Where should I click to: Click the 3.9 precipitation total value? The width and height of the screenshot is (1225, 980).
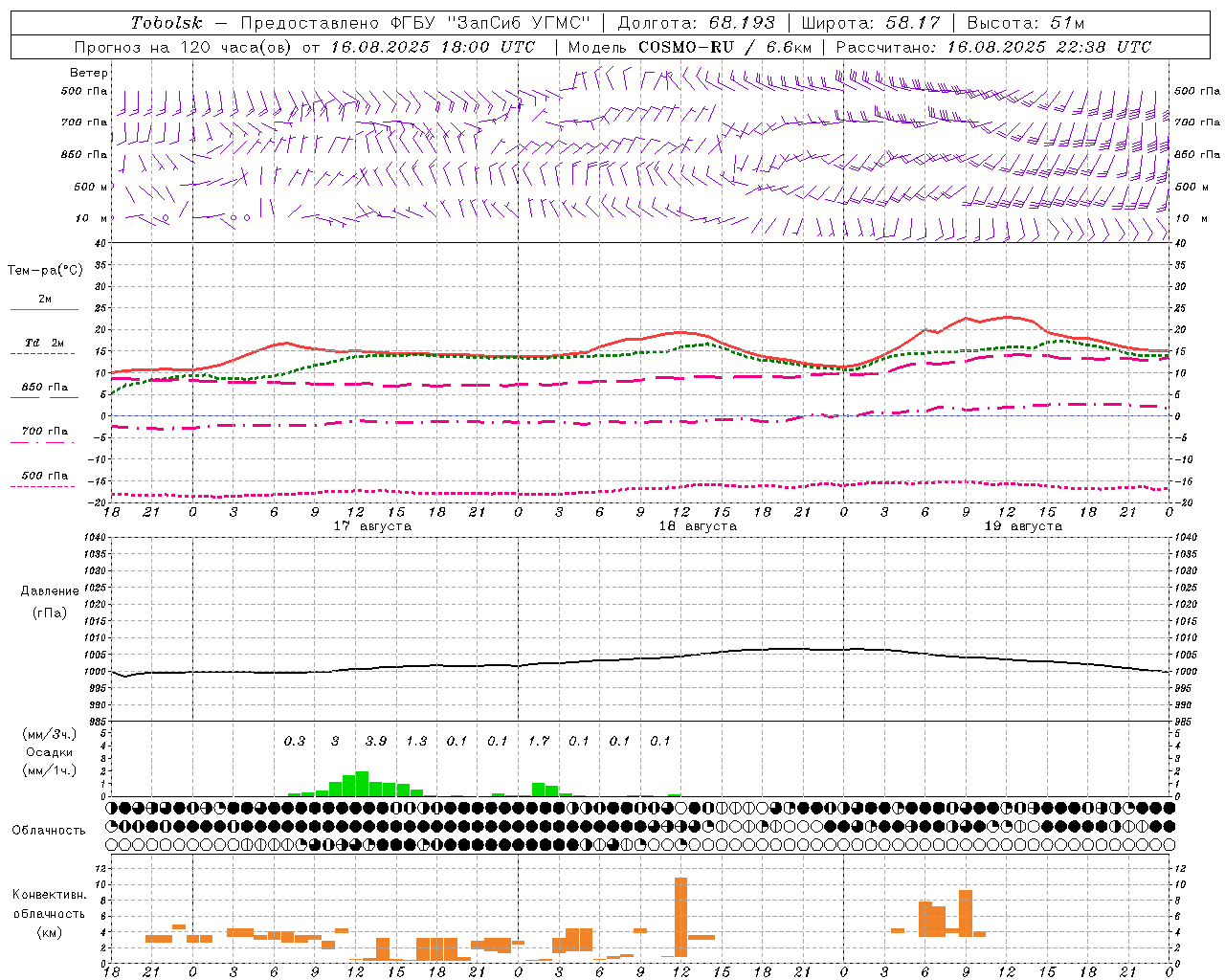click(x=376, y=741)
